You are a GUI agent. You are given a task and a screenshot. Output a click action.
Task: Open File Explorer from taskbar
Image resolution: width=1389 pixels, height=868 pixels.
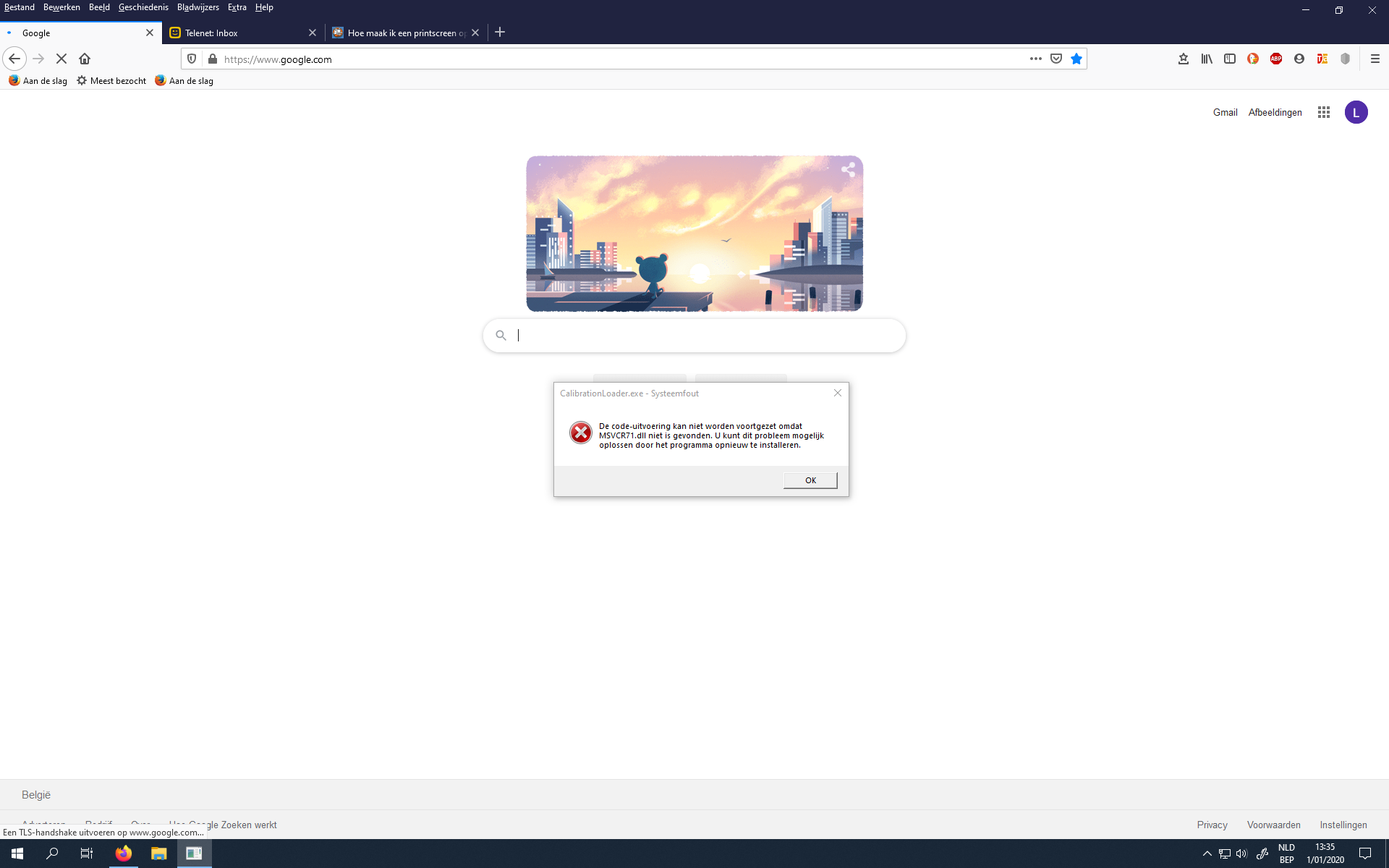[x=159, y=854]
